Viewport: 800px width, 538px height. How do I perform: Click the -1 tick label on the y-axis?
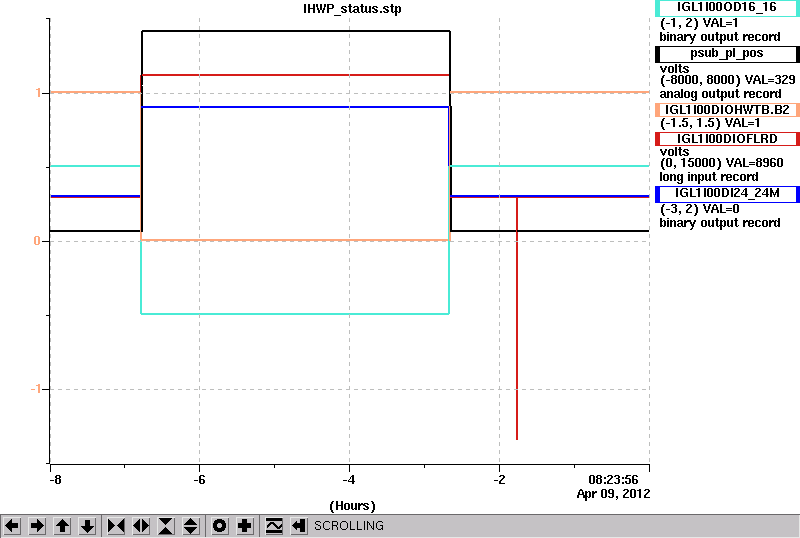point(35,389)
